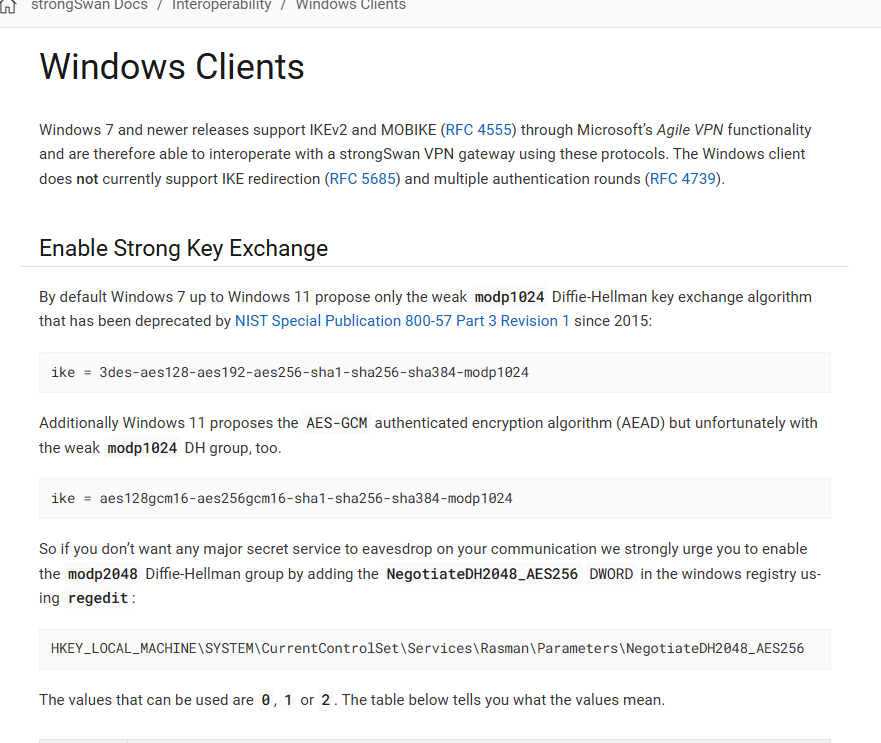Open the RFC 4555 link
This screenshot has width=881, height=743.
(x=479, y=130)
